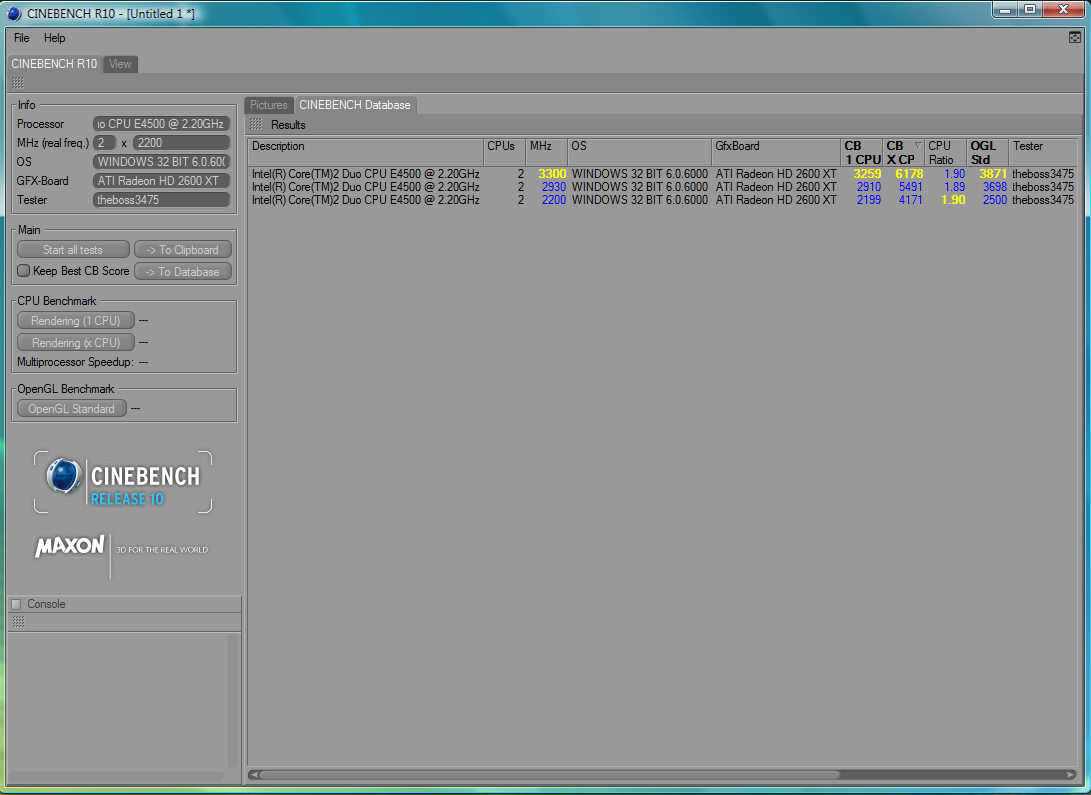Click the OS column header
The width and height of the screenshot is (1091, 795).
point(639,152)
